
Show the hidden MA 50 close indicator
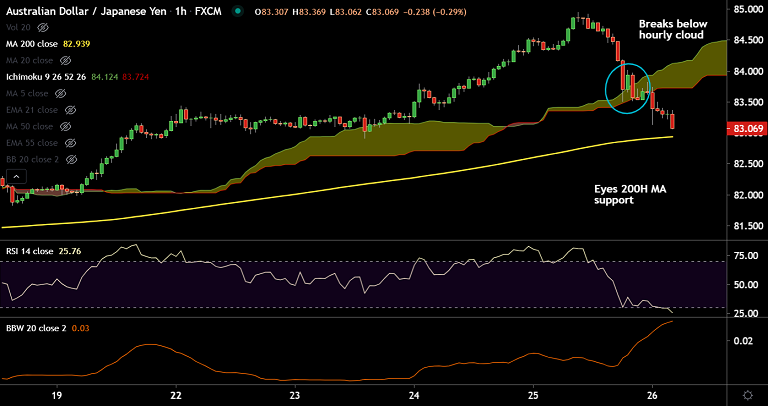click(x=64, y=126)
